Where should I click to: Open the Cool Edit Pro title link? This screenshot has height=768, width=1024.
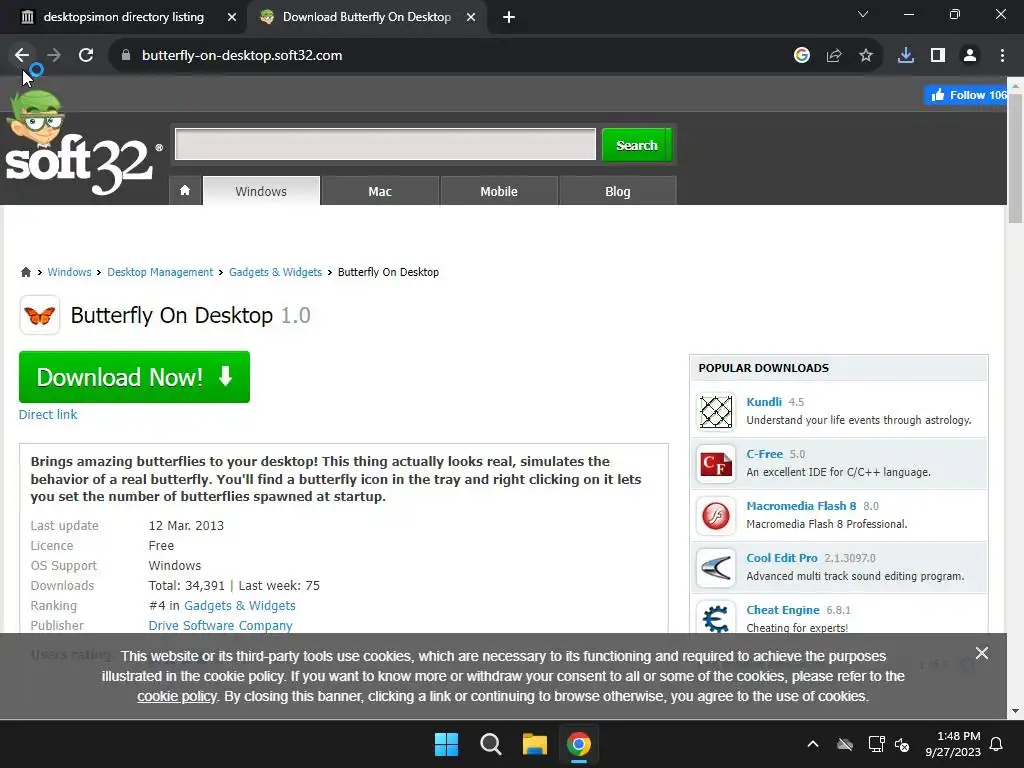pos(782,558)
